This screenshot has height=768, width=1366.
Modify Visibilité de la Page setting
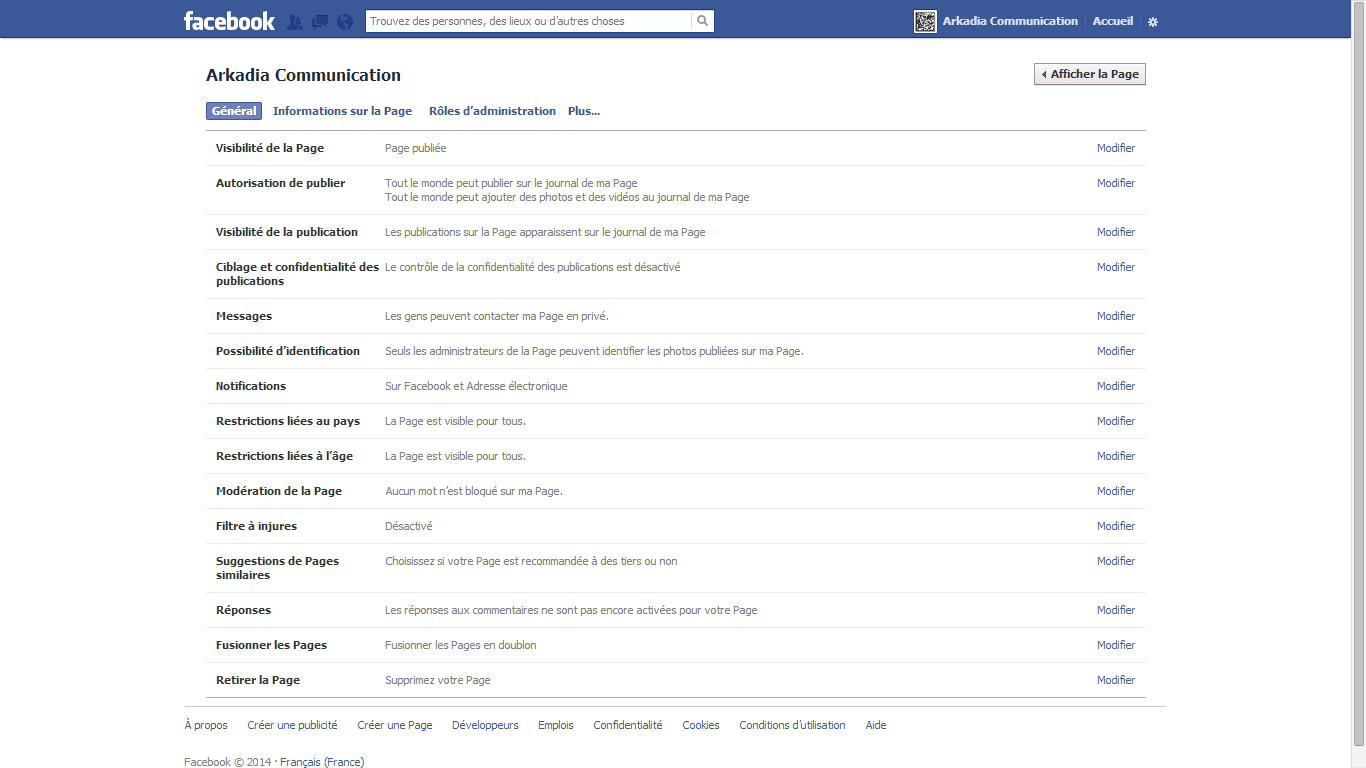click(x=1116, y=148)
